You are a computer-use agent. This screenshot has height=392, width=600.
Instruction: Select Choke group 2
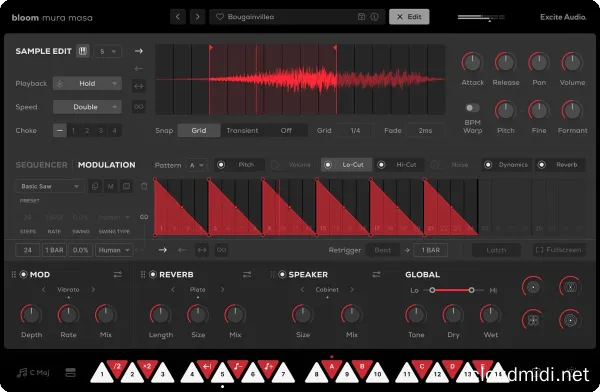(x=87, y=131)
